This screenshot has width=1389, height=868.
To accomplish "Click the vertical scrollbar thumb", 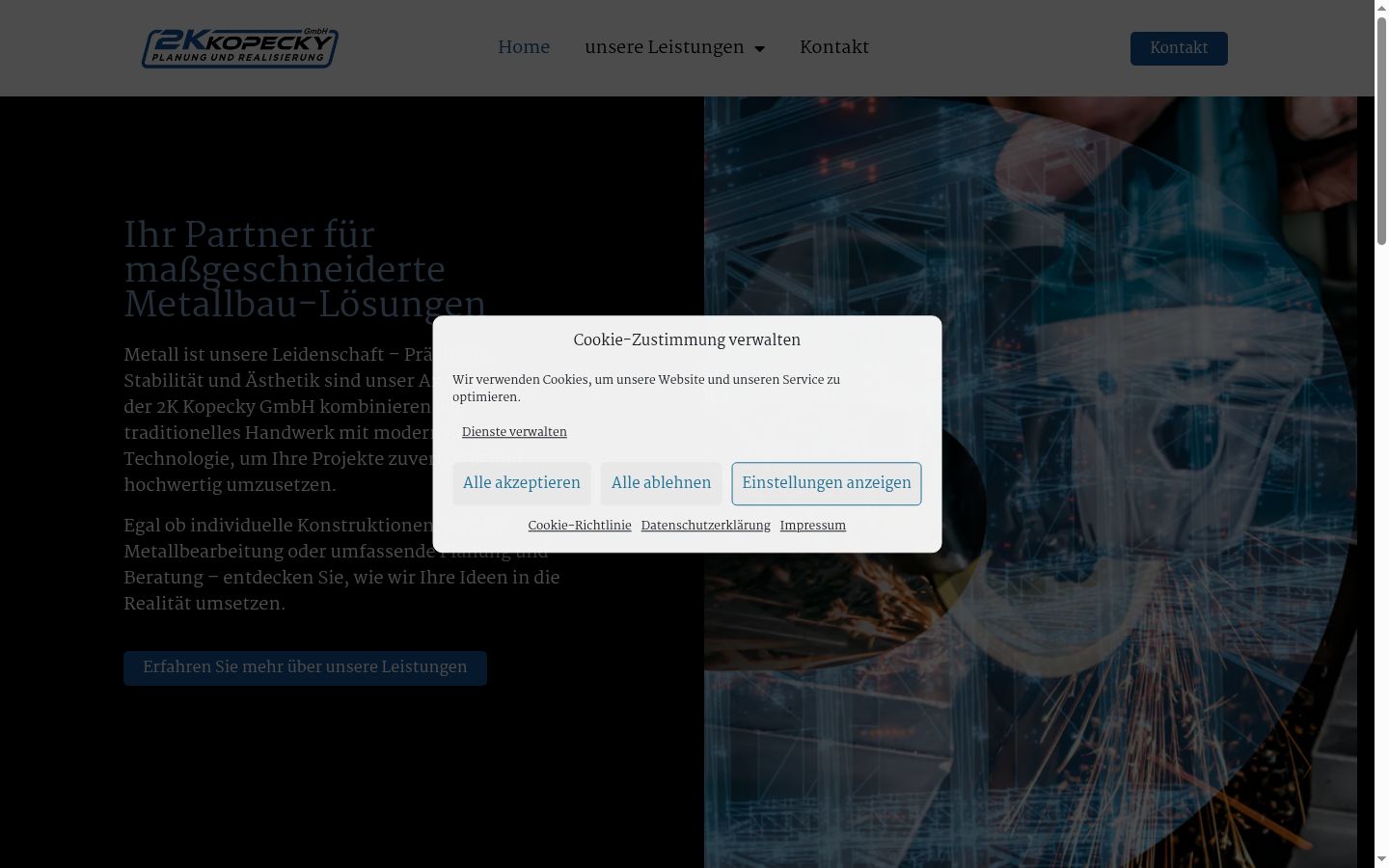I will (1381, 130).
